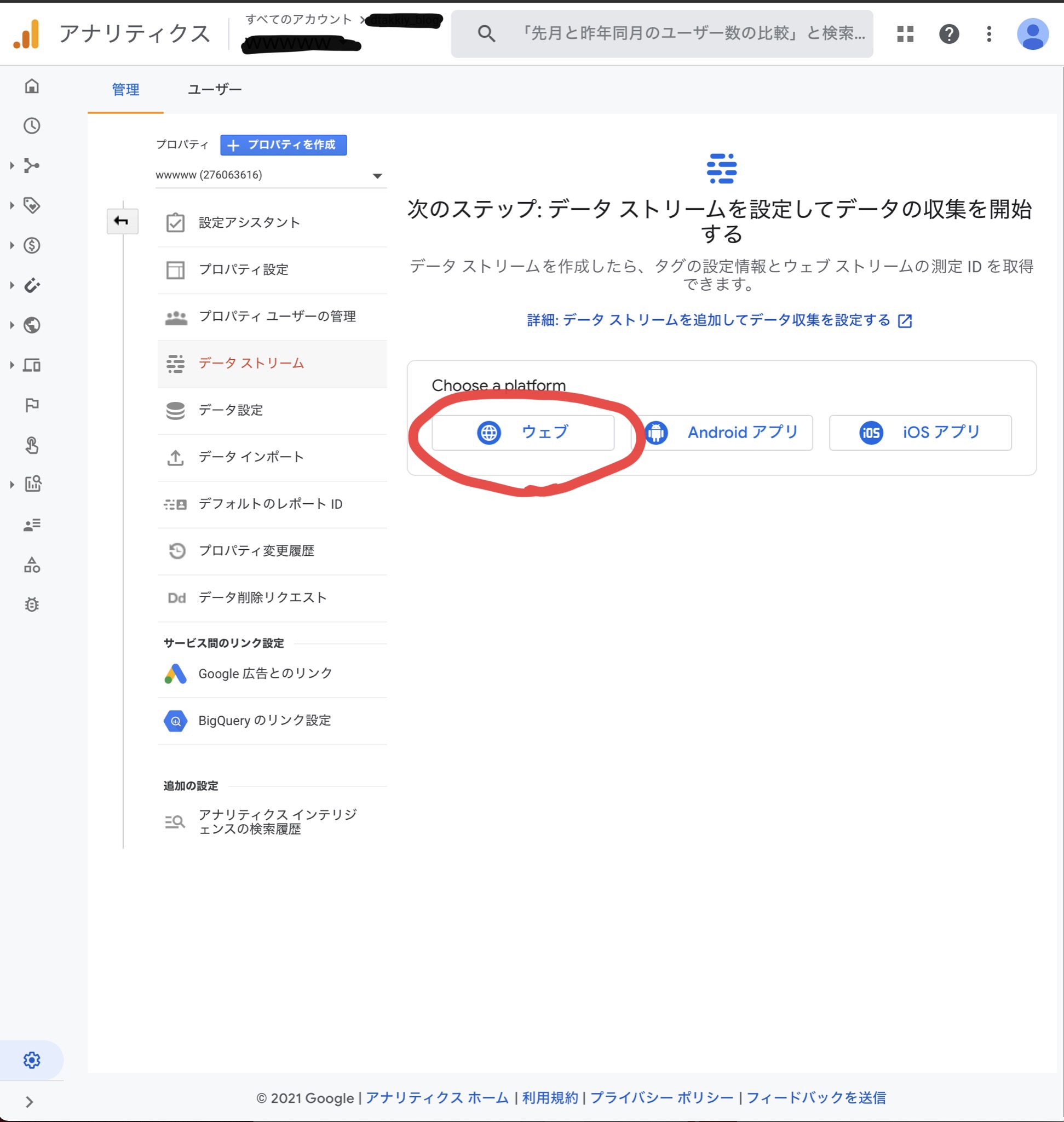The image size is (1064, 1122).
Task: Open the three-dot more options menu
Action: [x=988, y=34]
